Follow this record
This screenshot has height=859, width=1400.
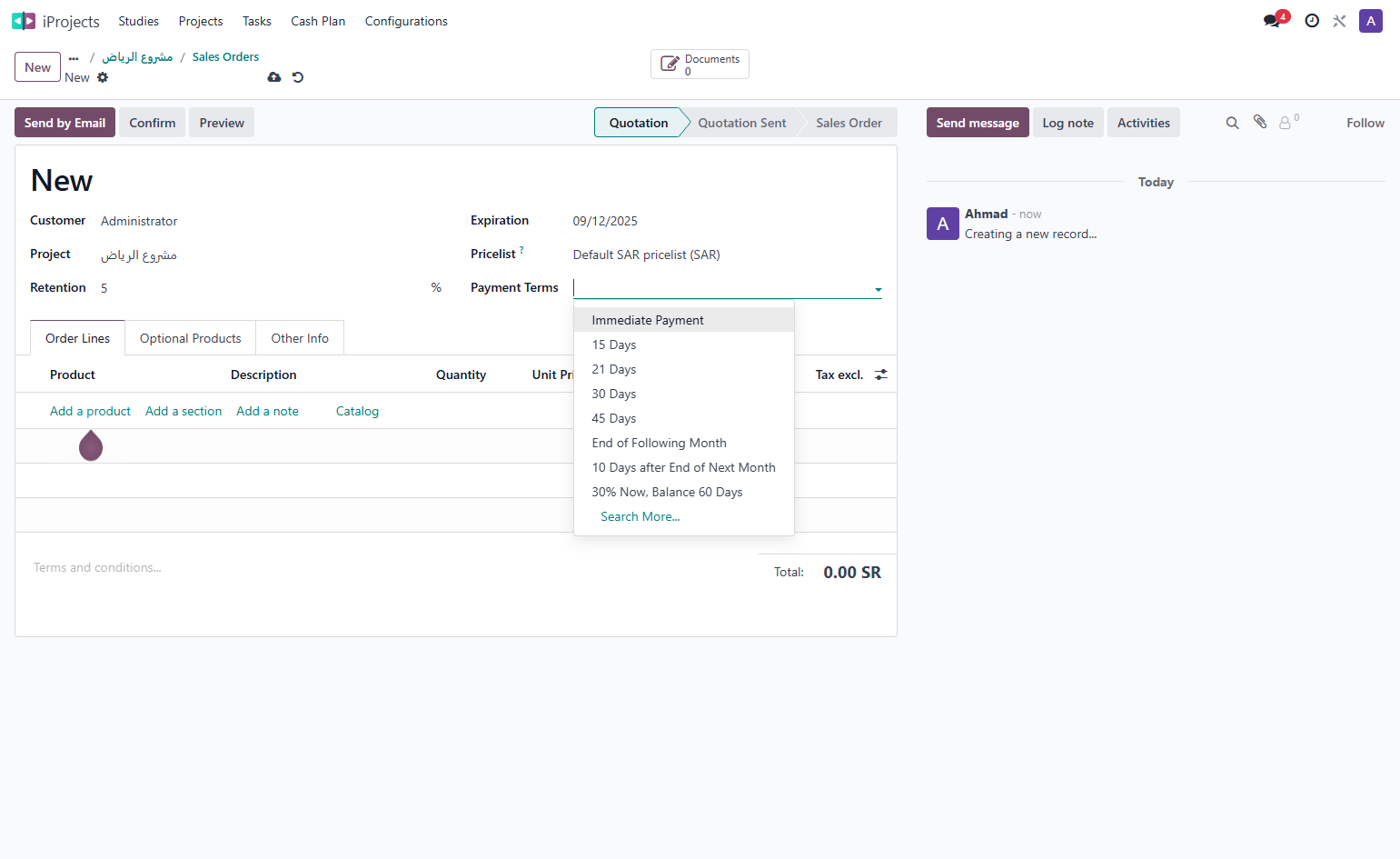click(1365, 123)
